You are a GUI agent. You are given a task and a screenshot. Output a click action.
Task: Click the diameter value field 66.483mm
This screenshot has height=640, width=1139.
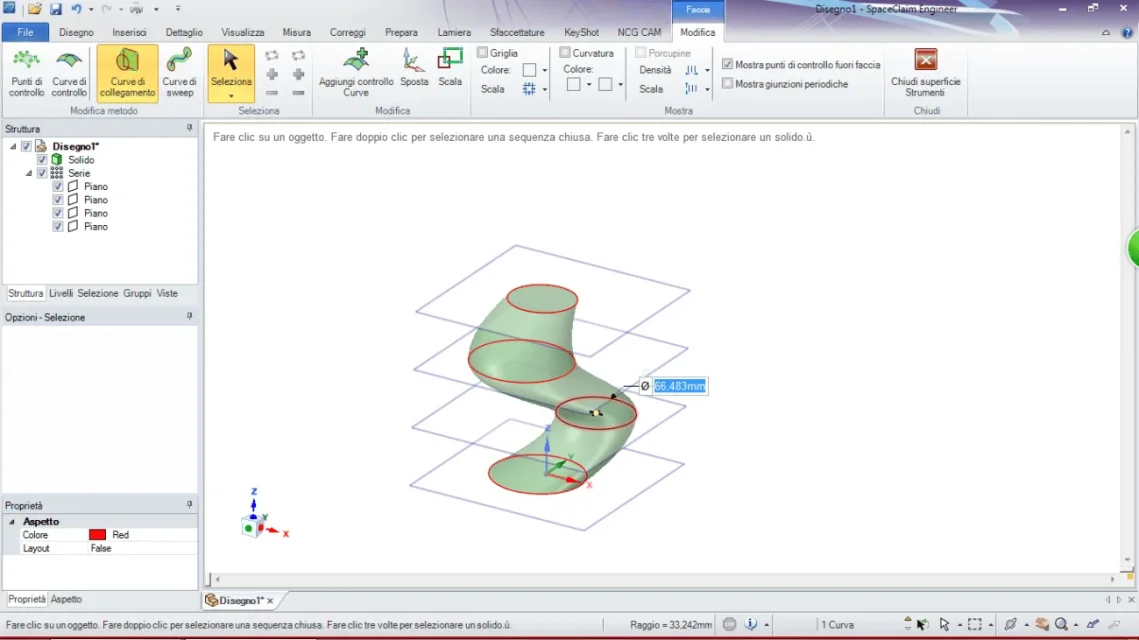pyautogui.click(x=679, y=386)
